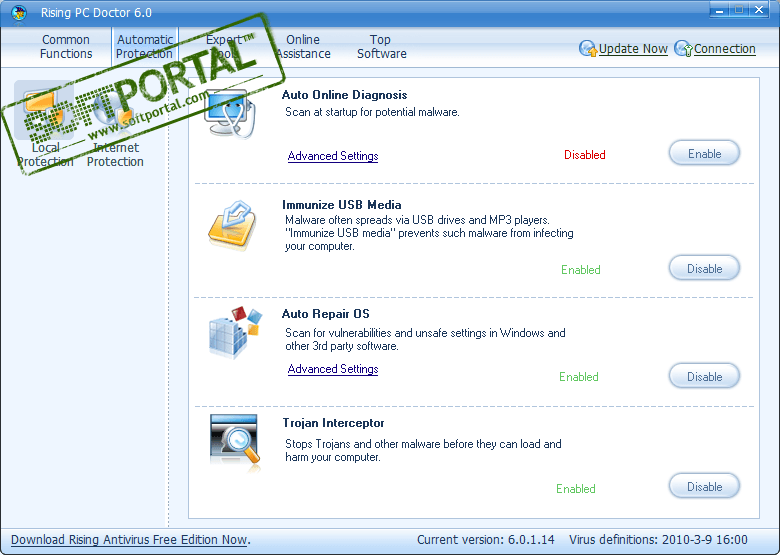Disable Immunize USB Media
This screenshot has height=555, width=780.
tap(704, 269)
